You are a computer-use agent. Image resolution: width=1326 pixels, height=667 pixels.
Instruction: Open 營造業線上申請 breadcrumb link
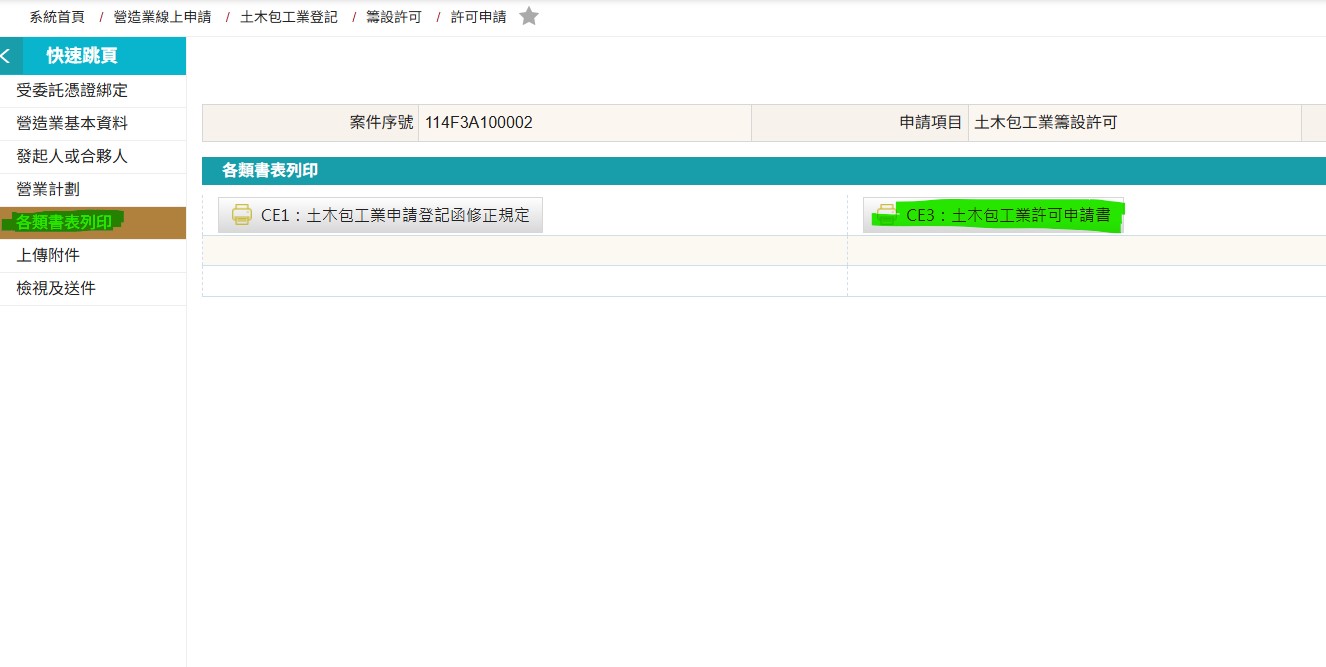click(x=162, y=17)
